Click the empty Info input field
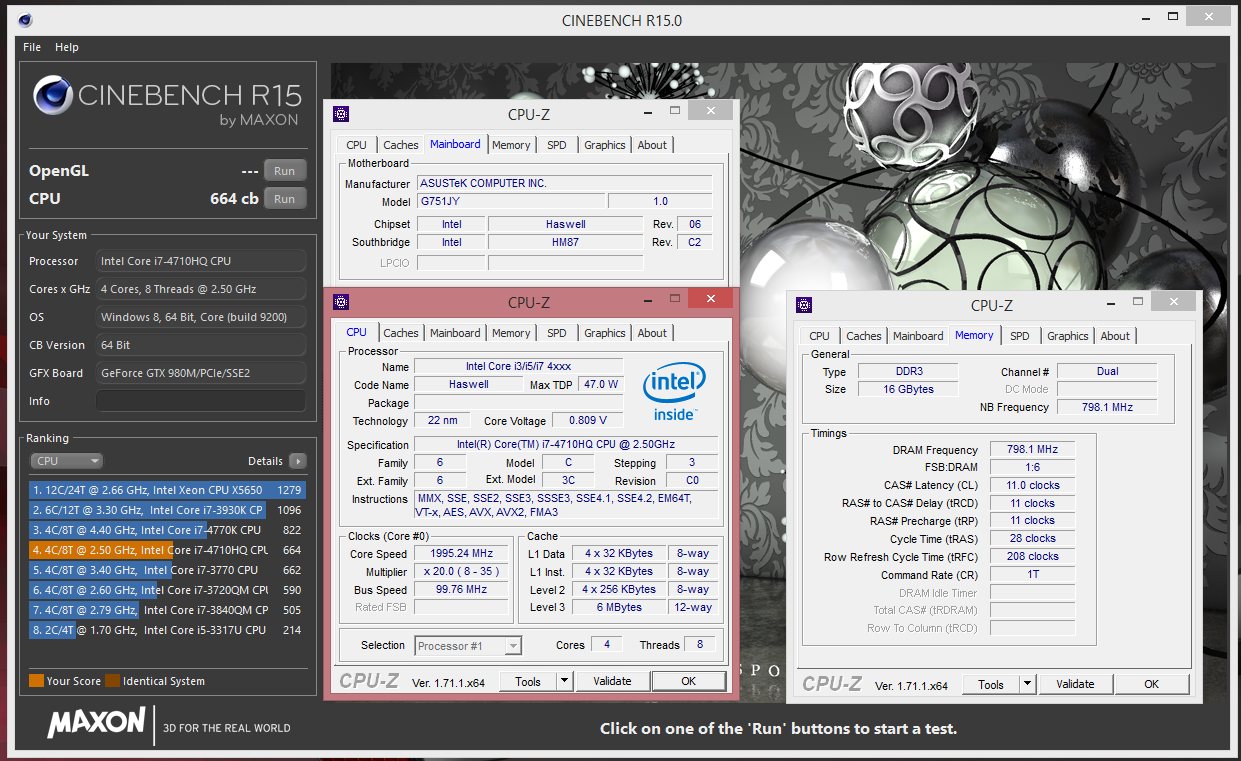This screenshot has width=1241, height=761. pyautogui.click(x=201, y=401)
